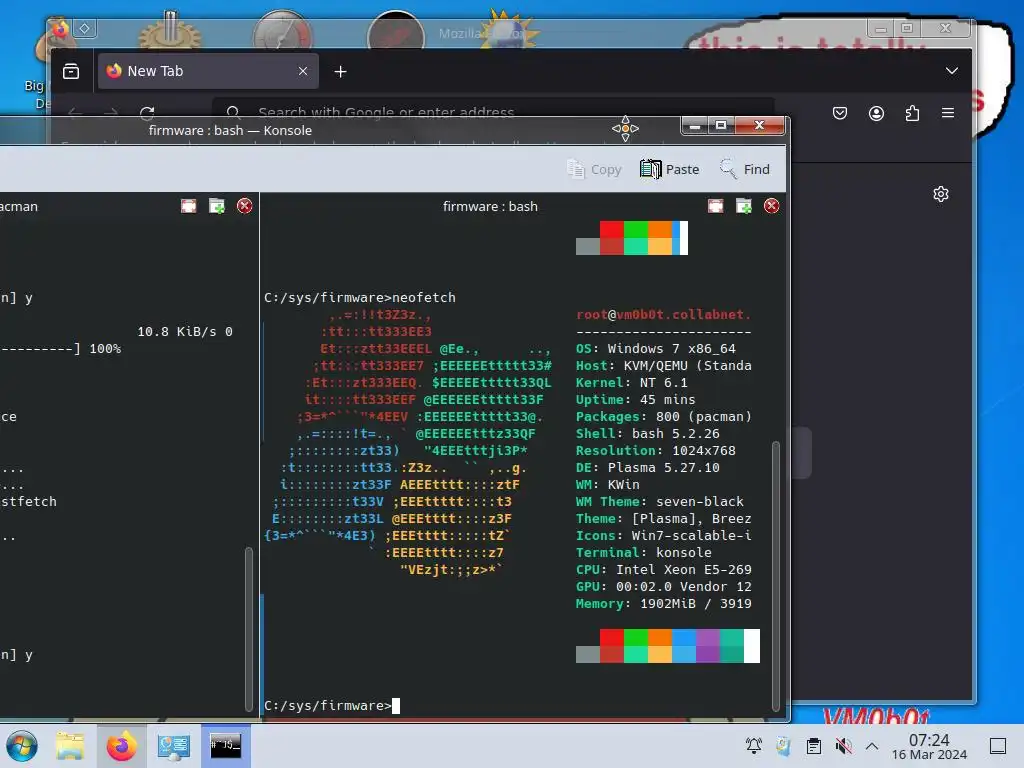
Task: Open a new tab with plus button
Action: pos(340,71)
